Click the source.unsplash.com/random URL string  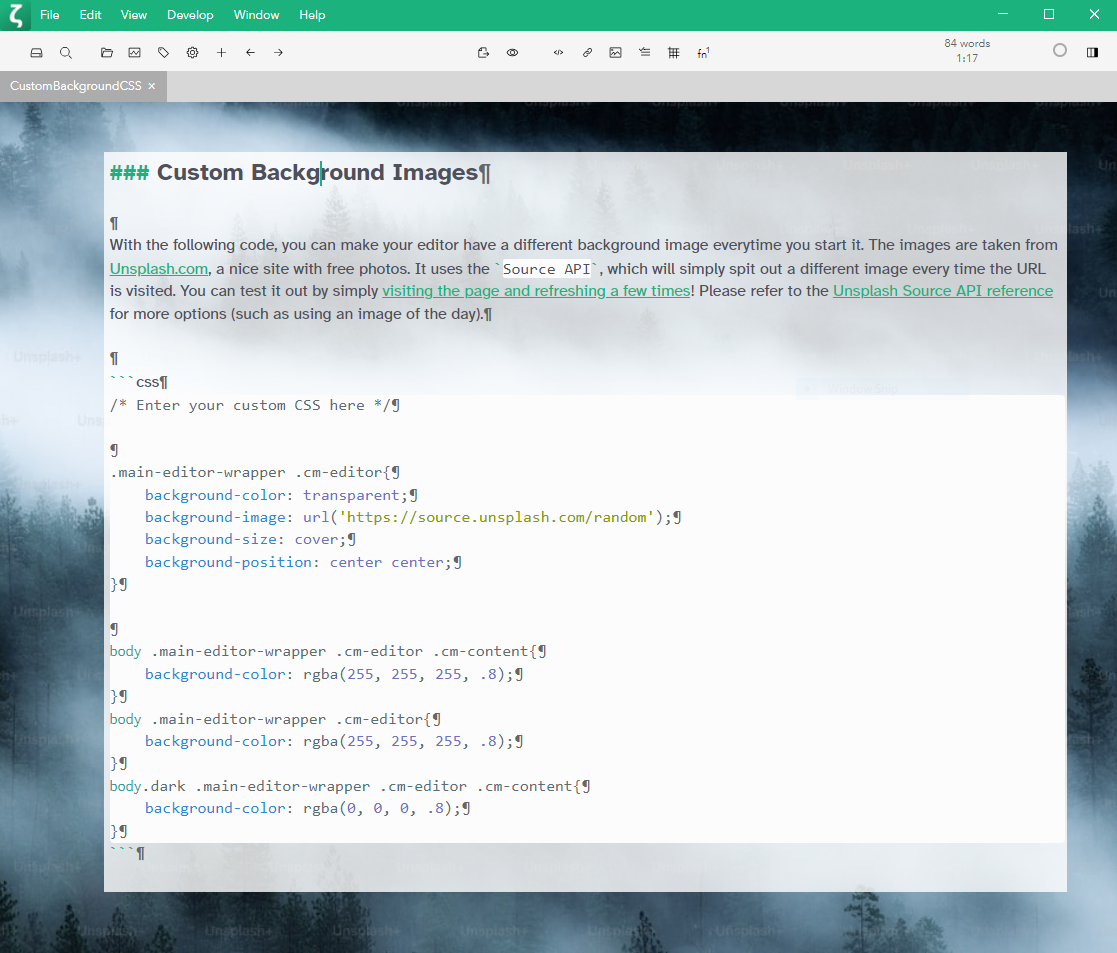coord(497,517)
